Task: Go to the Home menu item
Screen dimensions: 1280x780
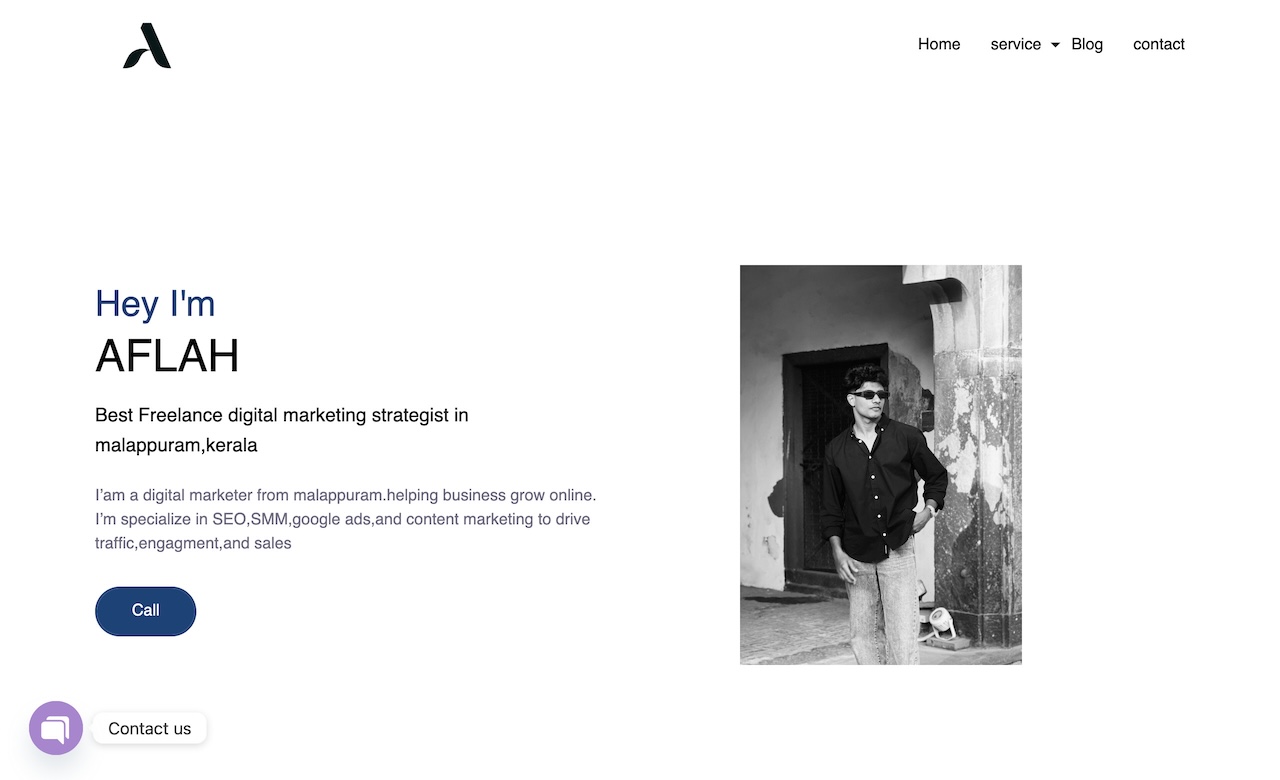Action: (939, 44)
